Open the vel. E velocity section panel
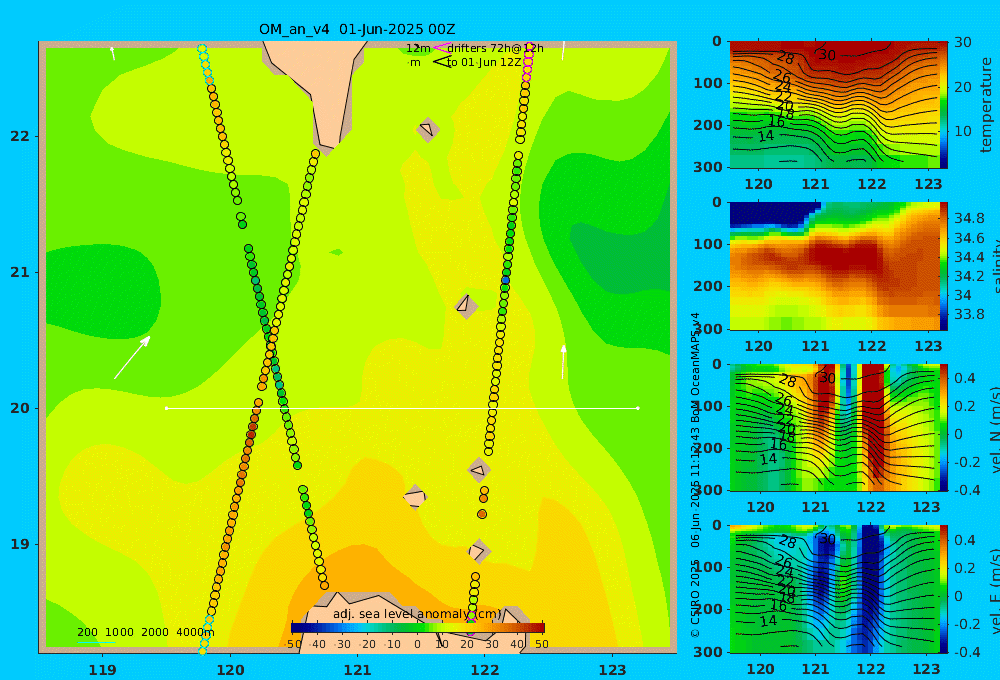 click(x=835, y=589)
